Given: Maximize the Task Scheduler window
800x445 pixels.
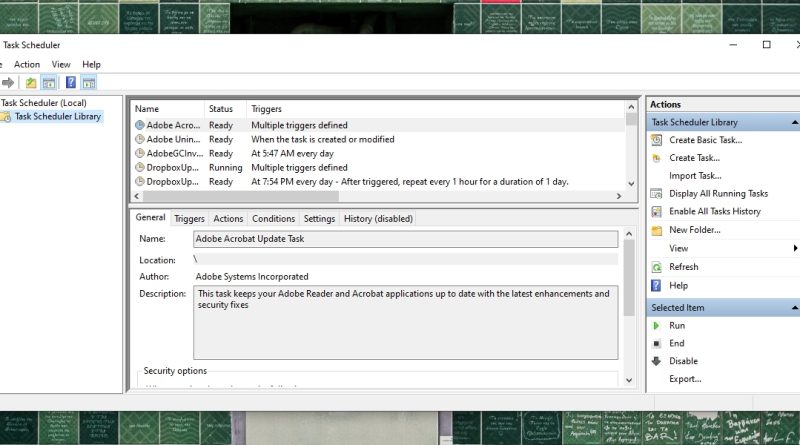Looking at the screenshot, I should (766, 45).
